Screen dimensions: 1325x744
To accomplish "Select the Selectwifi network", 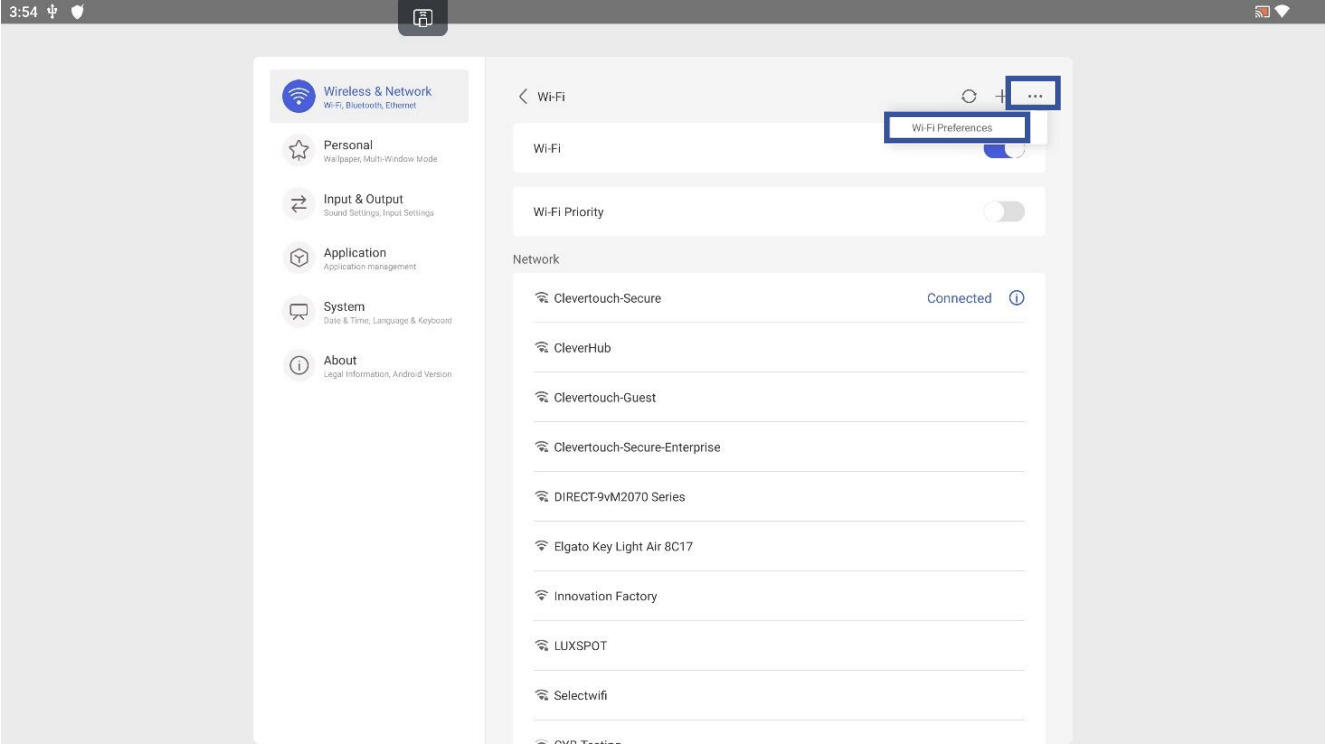I will tap(779, 696).
